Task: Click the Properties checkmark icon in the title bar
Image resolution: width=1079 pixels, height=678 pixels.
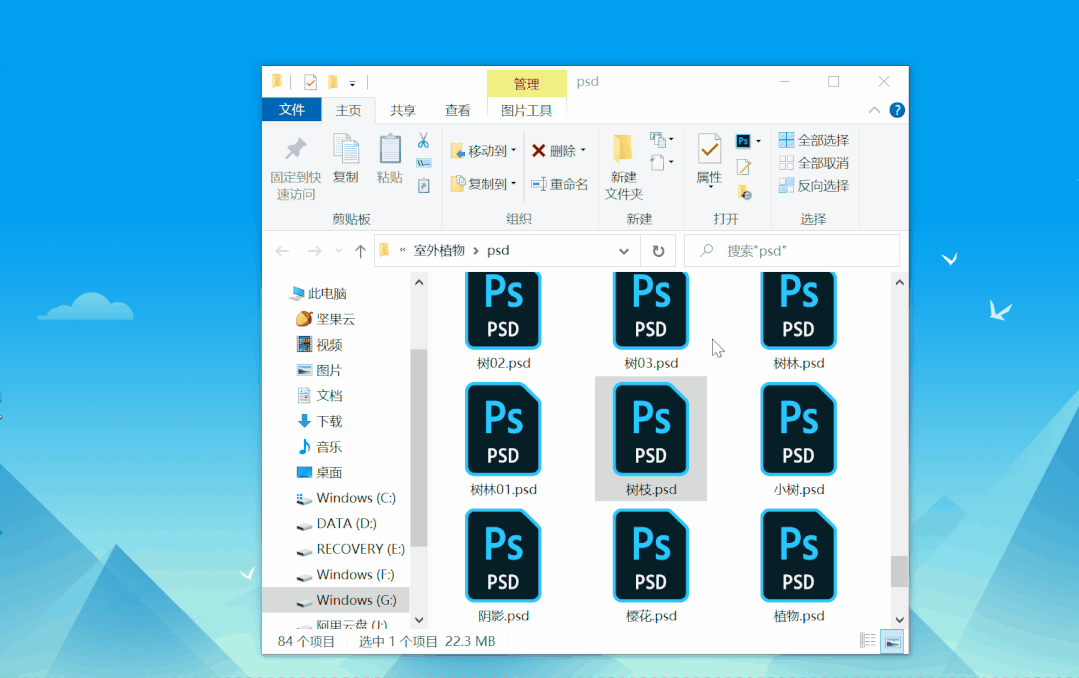Action: point(310,83)
